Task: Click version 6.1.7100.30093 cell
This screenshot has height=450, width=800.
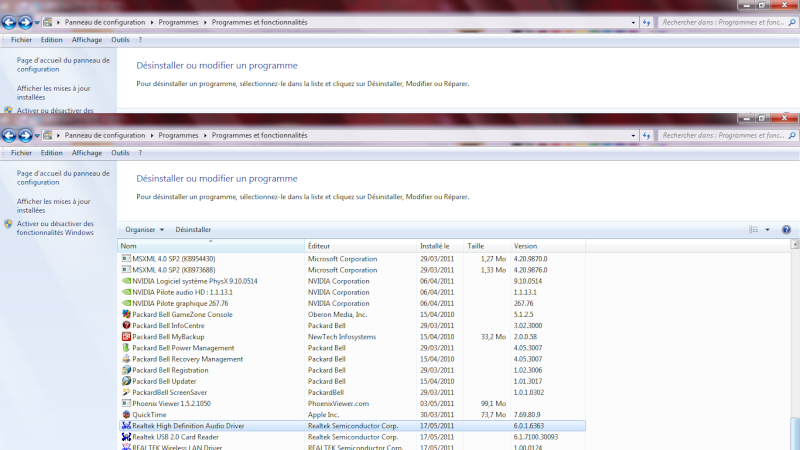Action: [x=536, y=437]
